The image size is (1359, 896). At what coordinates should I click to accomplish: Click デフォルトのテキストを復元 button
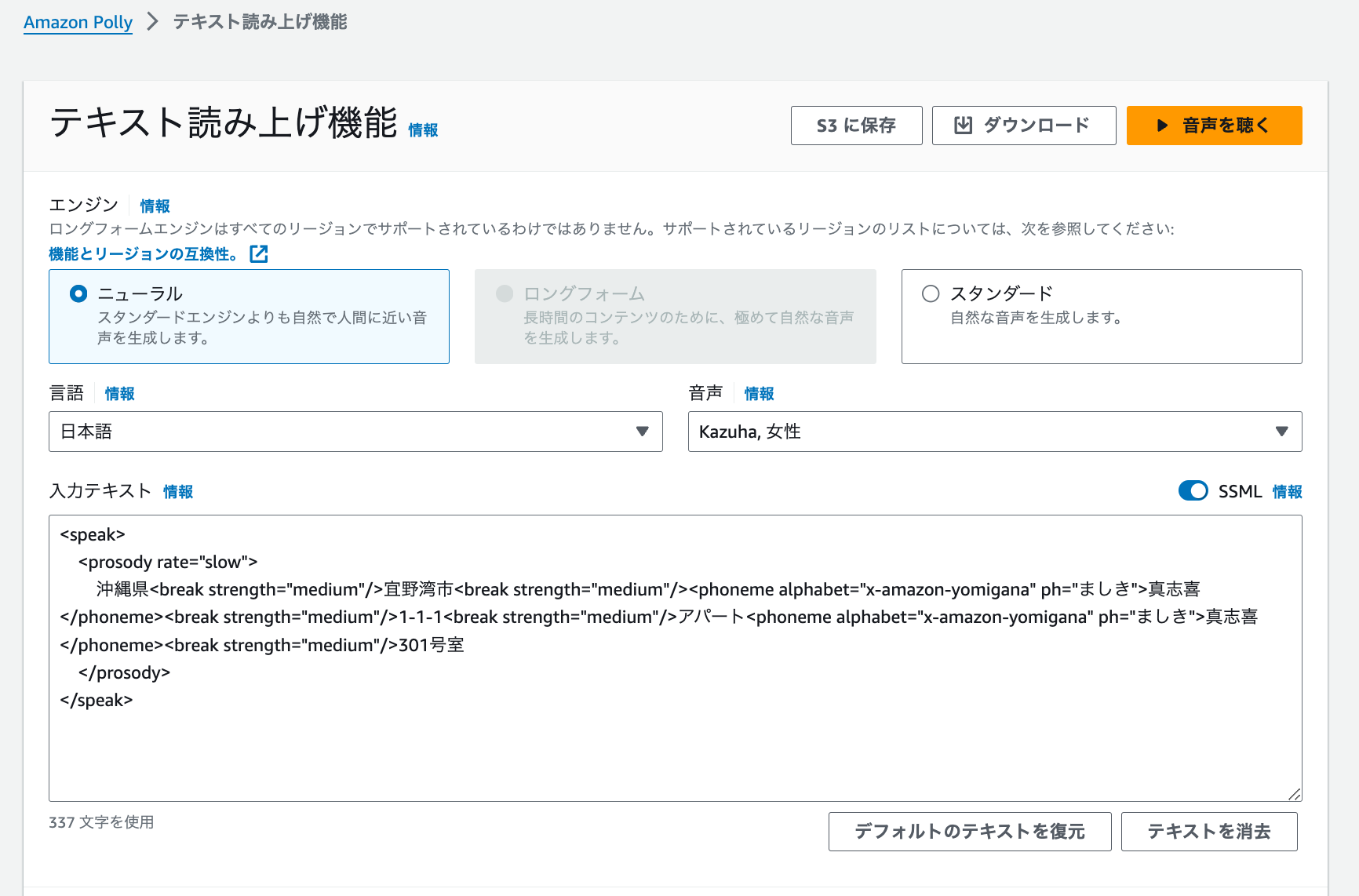pyautogui.click(x=970, y=832)
